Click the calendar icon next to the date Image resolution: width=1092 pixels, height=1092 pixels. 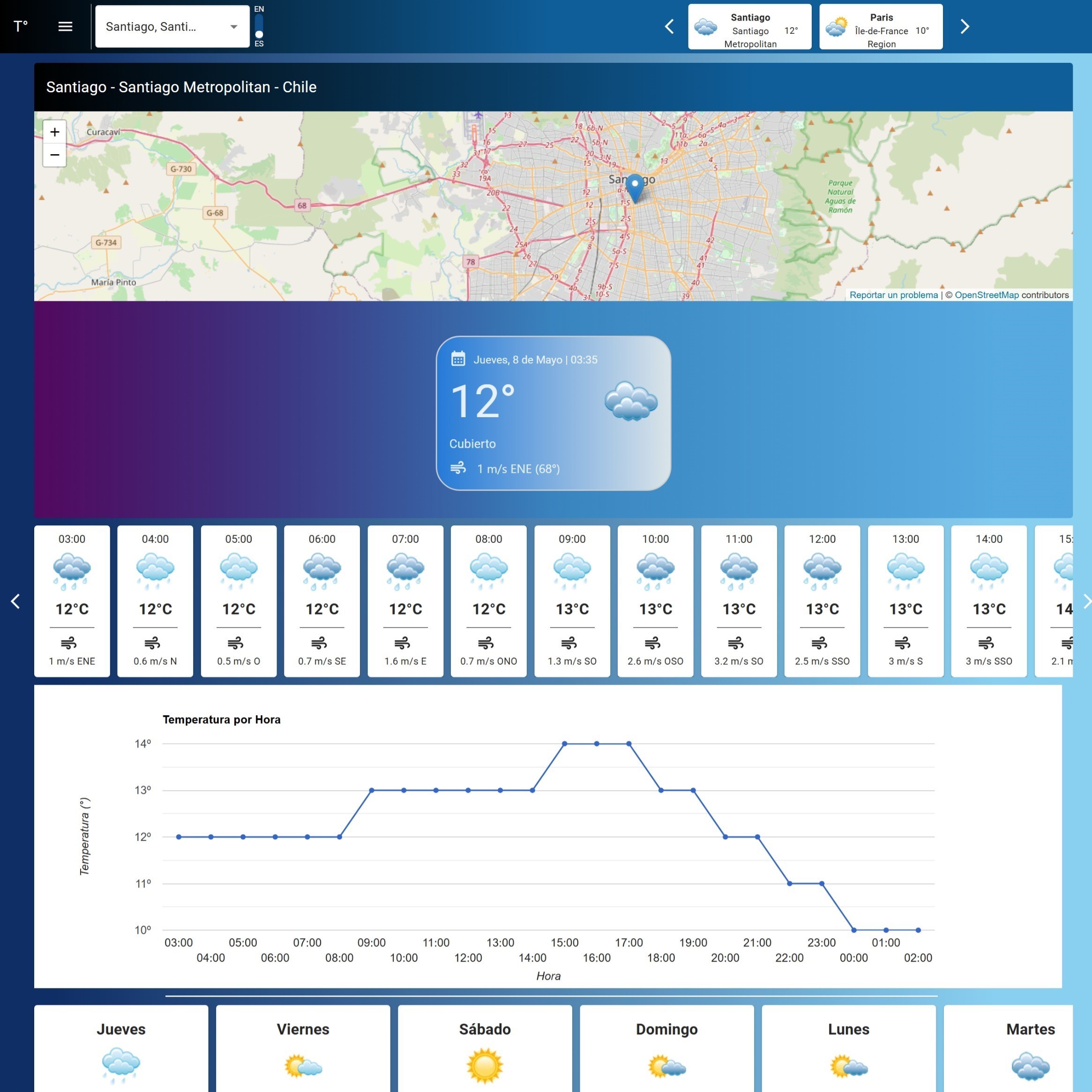tap(459, 359)
